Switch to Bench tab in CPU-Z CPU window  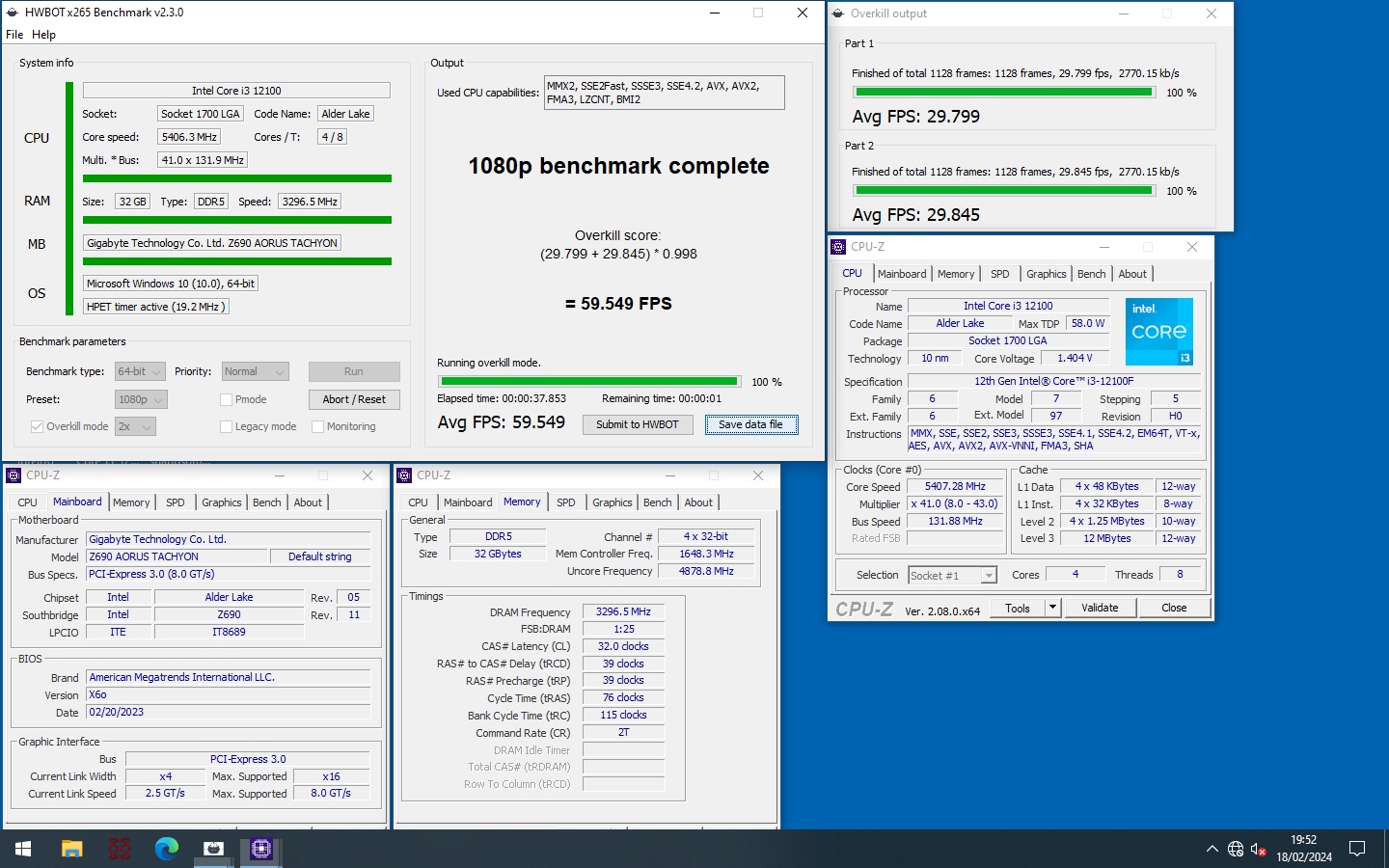pos(1091,274)
